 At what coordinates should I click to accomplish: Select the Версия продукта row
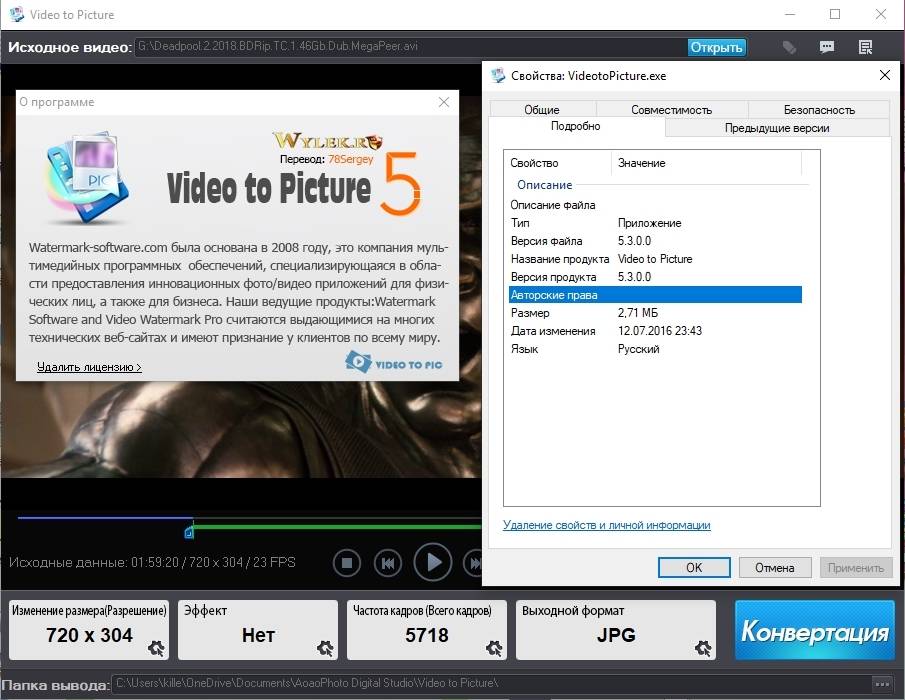point(655,277)
